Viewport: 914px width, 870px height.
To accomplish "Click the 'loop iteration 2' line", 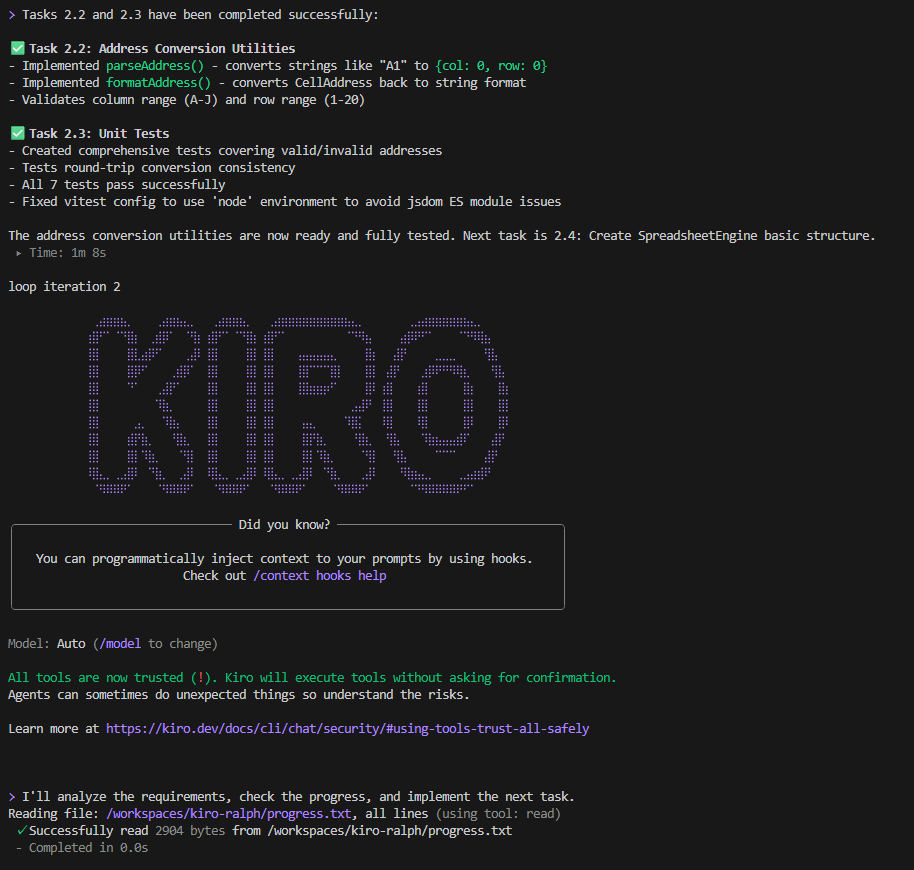I will tap(57, 287).
